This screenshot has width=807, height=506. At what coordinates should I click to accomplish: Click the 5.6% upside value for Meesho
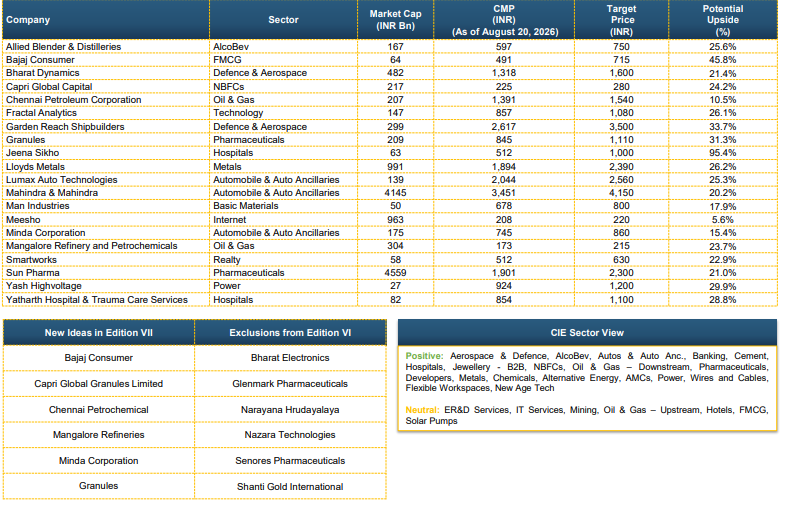(722, 220)
